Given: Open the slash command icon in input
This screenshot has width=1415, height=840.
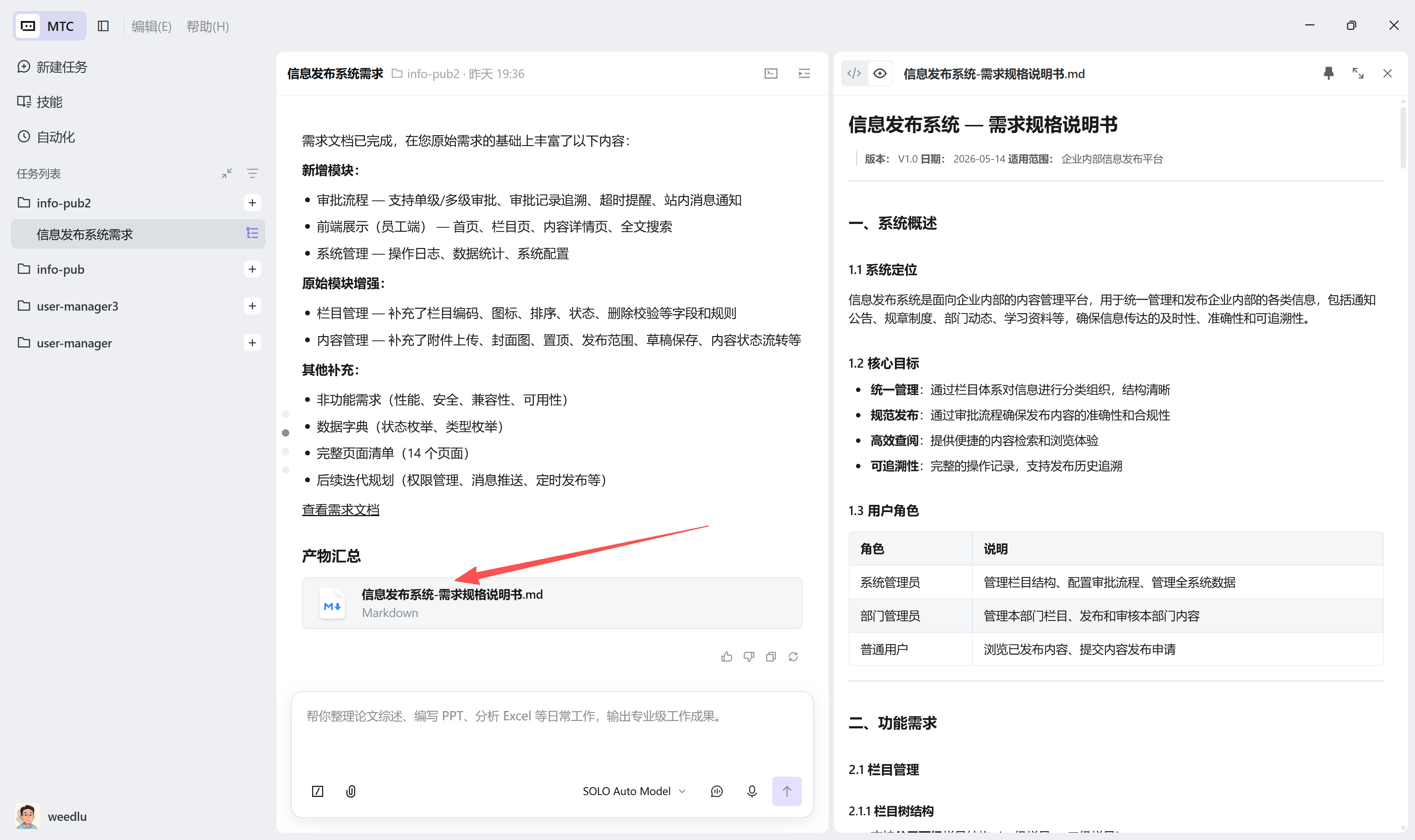Looking at the screenshot, I should 318,791.
